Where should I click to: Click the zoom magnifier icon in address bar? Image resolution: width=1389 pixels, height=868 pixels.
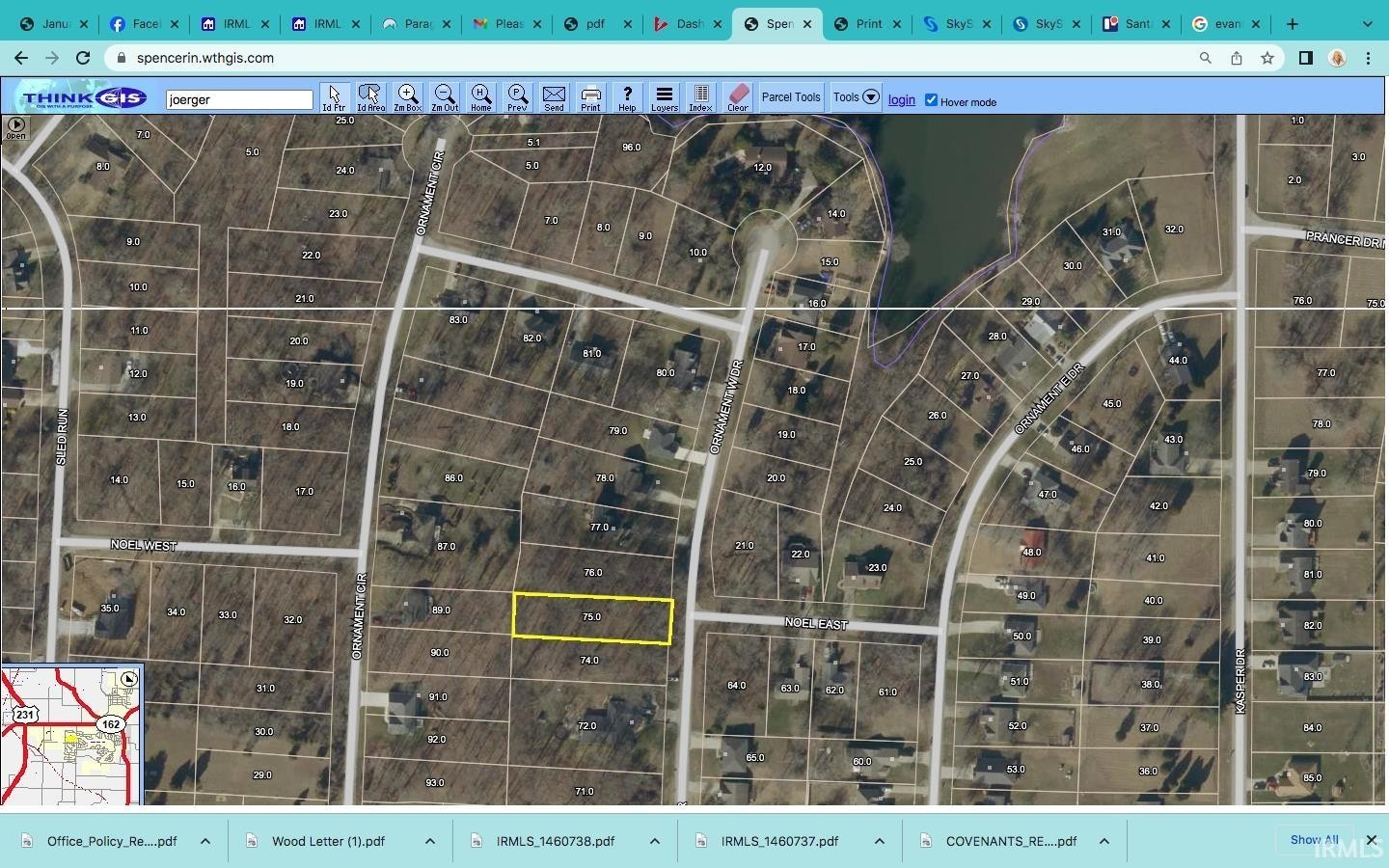1206,58
